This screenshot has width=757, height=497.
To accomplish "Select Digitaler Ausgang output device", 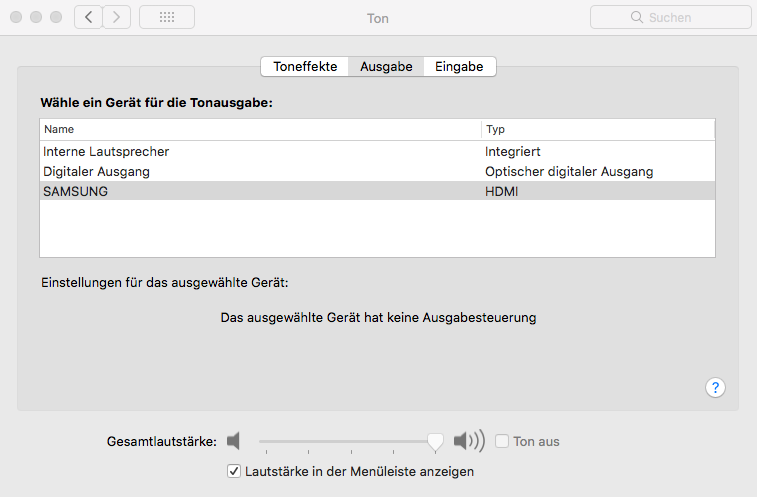I will (97, 171).
